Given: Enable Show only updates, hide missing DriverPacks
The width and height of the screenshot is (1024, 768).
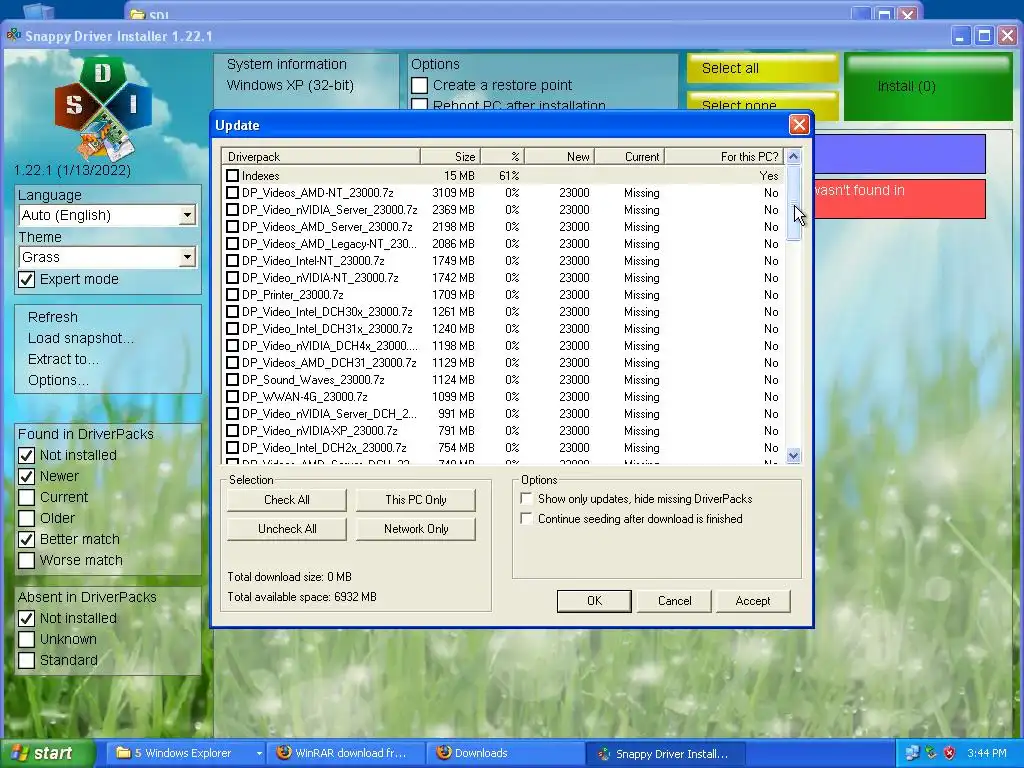Looking at the screenshot, I should tap(526, 499).
